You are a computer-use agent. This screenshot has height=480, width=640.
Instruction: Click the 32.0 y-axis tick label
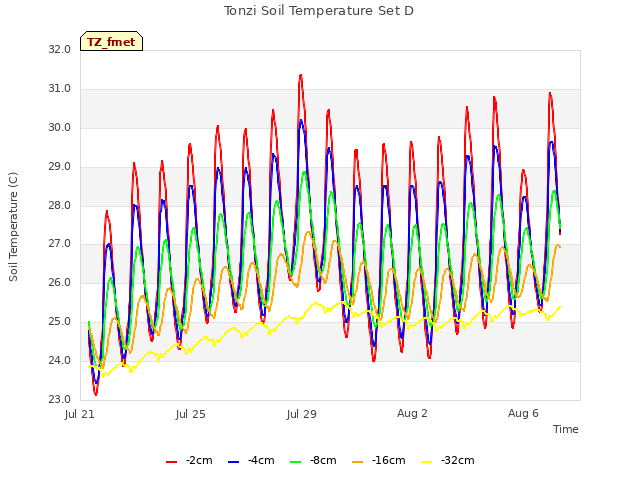click(60, 50)
